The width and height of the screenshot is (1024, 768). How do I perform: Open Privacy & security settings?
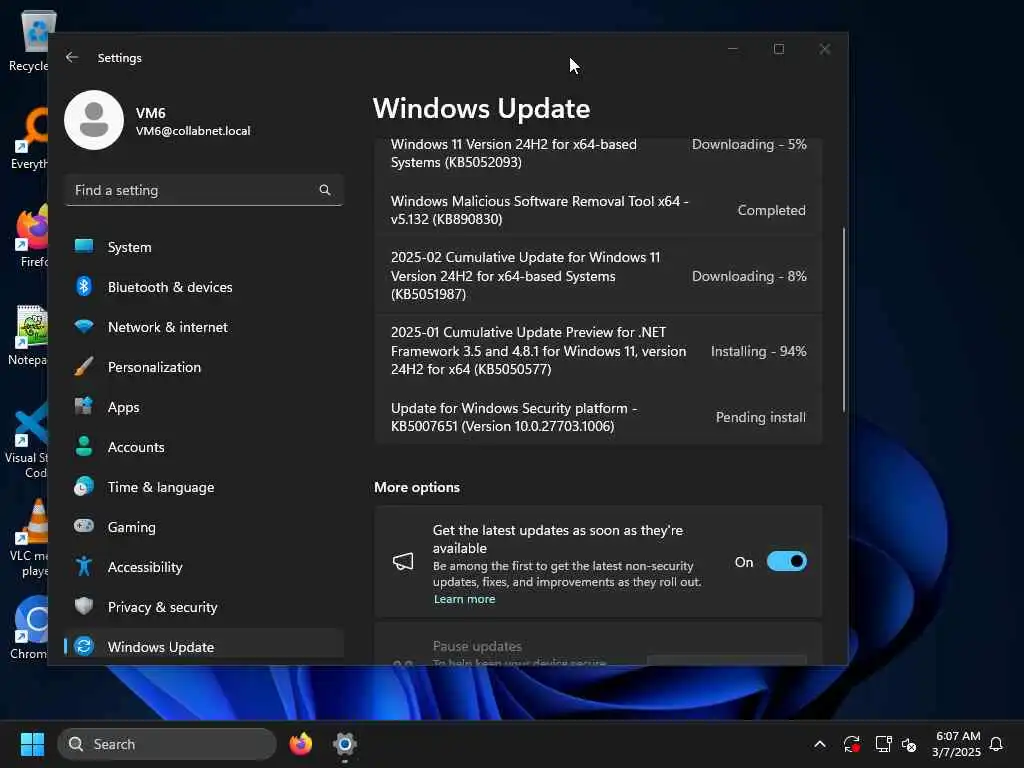[x=204, y=607]
